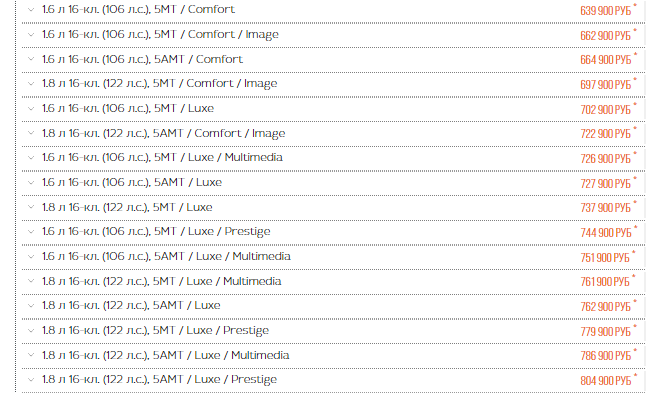Click the 804 900 РУБ price
This screenshot has width=646, height=393.
pos(606,381)
